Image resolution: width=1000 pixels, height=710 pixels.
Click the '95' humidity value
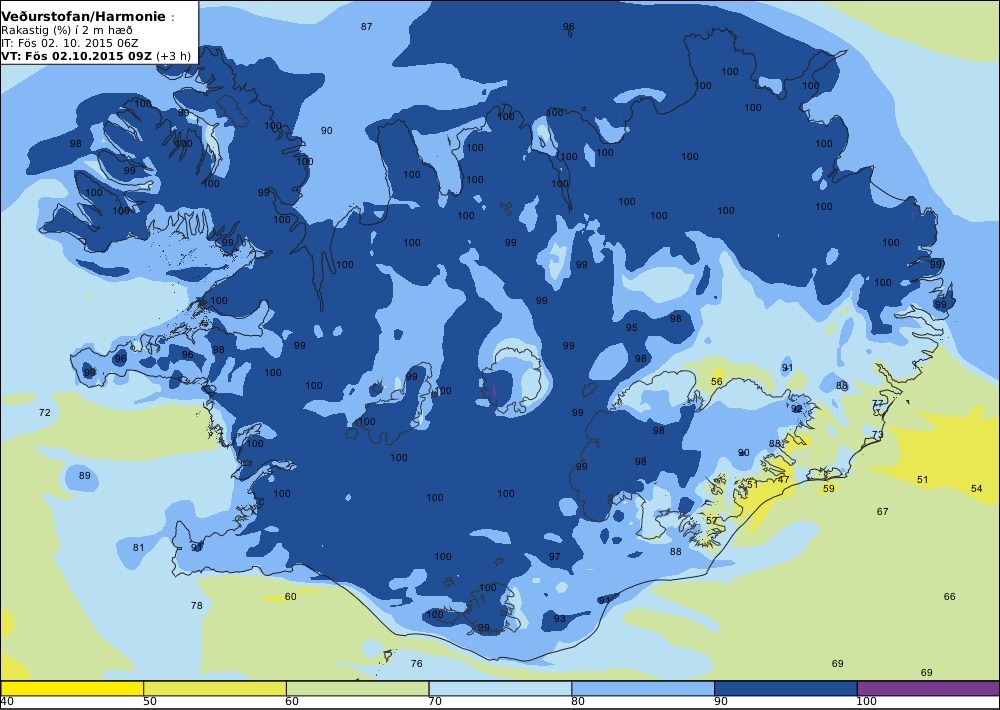[x=631, y=327]
